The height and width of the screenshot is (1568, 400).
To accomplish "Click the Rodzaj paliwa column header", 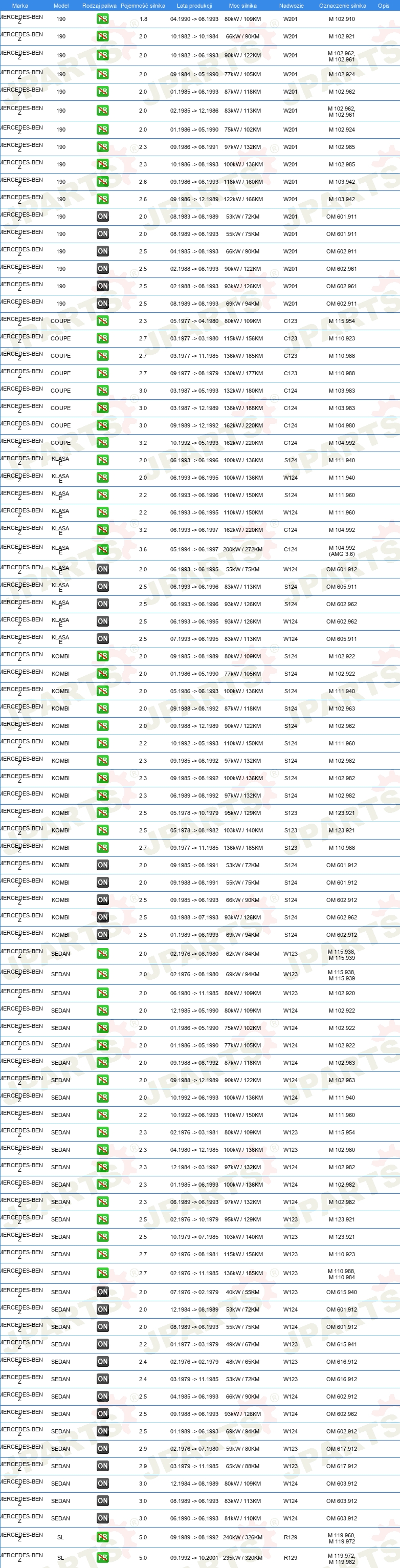I will (x=99, y=6).
